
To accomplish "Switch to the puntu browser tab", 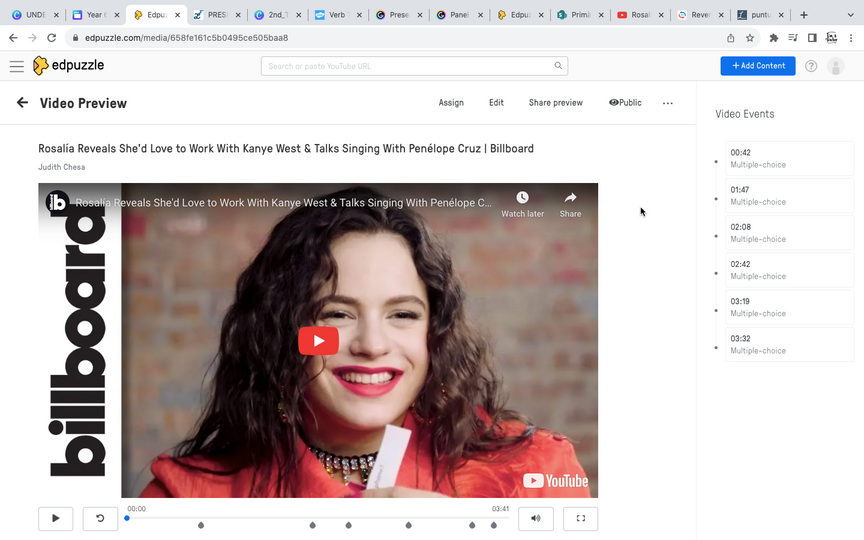I will coord(760,15).
